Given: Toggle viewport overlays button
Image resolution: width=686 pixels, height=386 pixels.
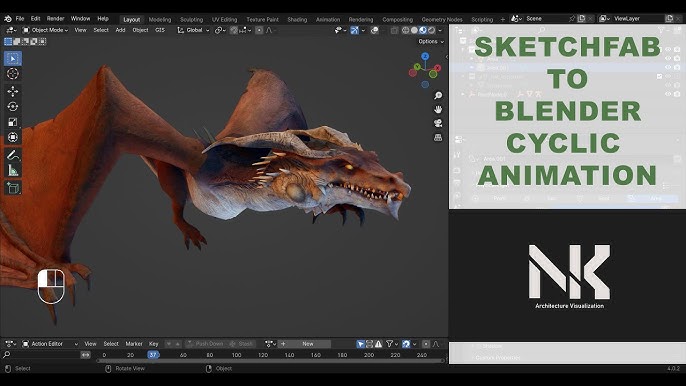Looking at the screenshot, I should coord(374,30).
